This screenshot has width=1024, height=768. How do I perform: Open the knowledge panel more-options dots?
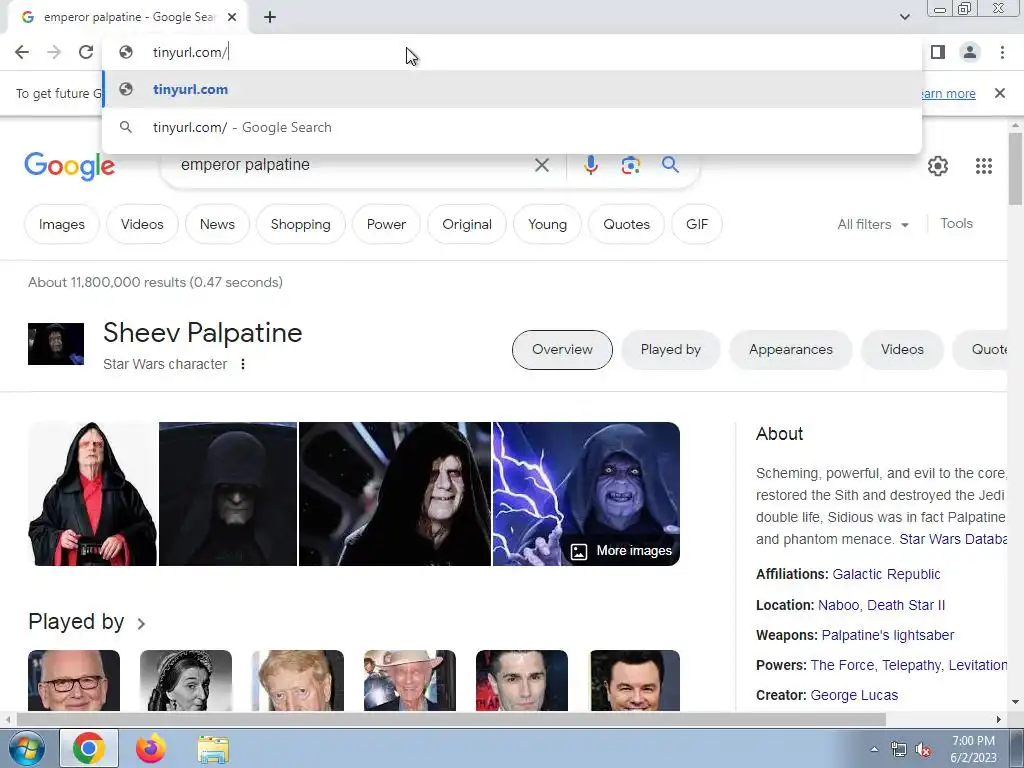[x=242, y=364]
